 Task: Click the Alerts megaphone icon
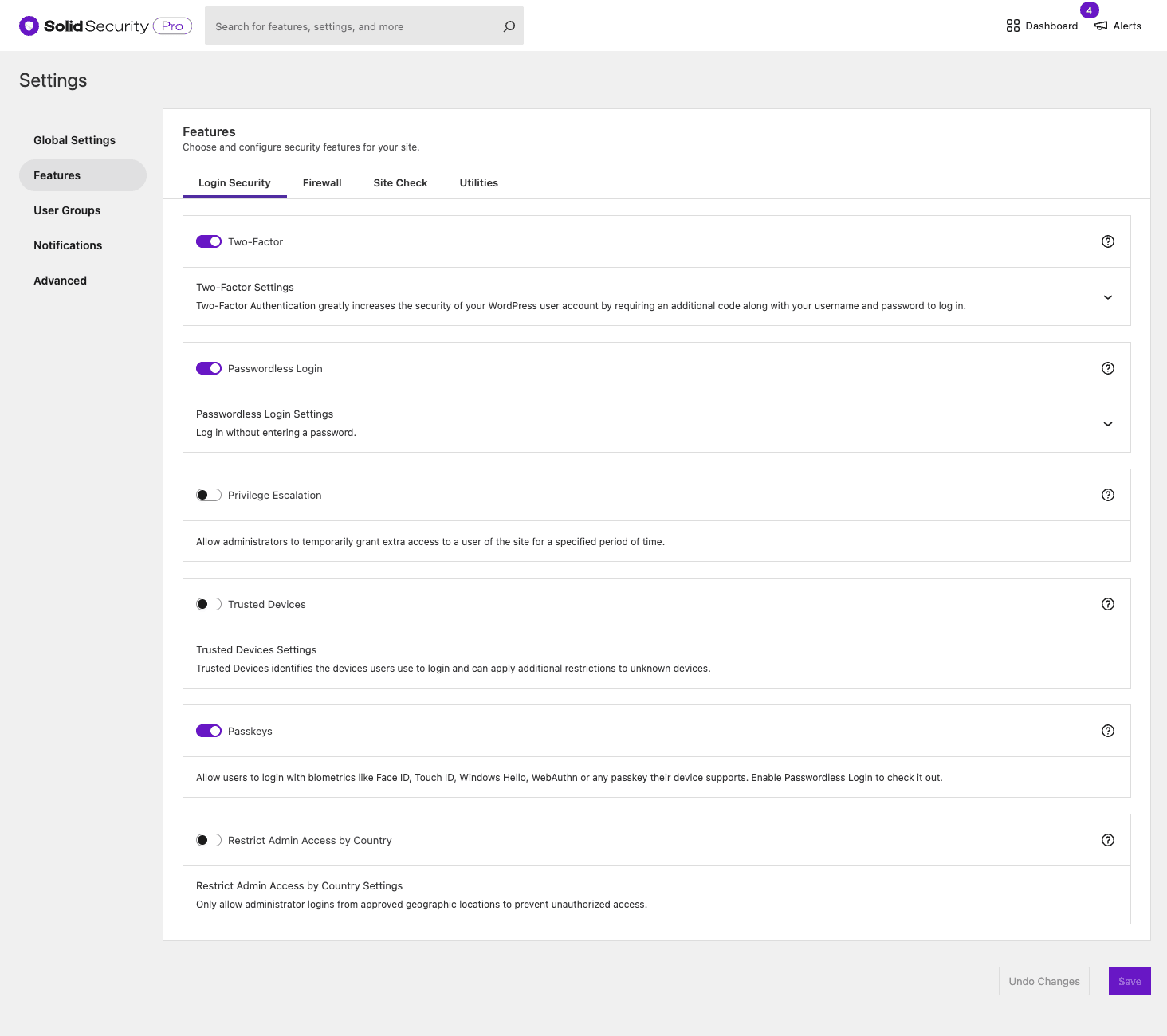[1101, 26]
